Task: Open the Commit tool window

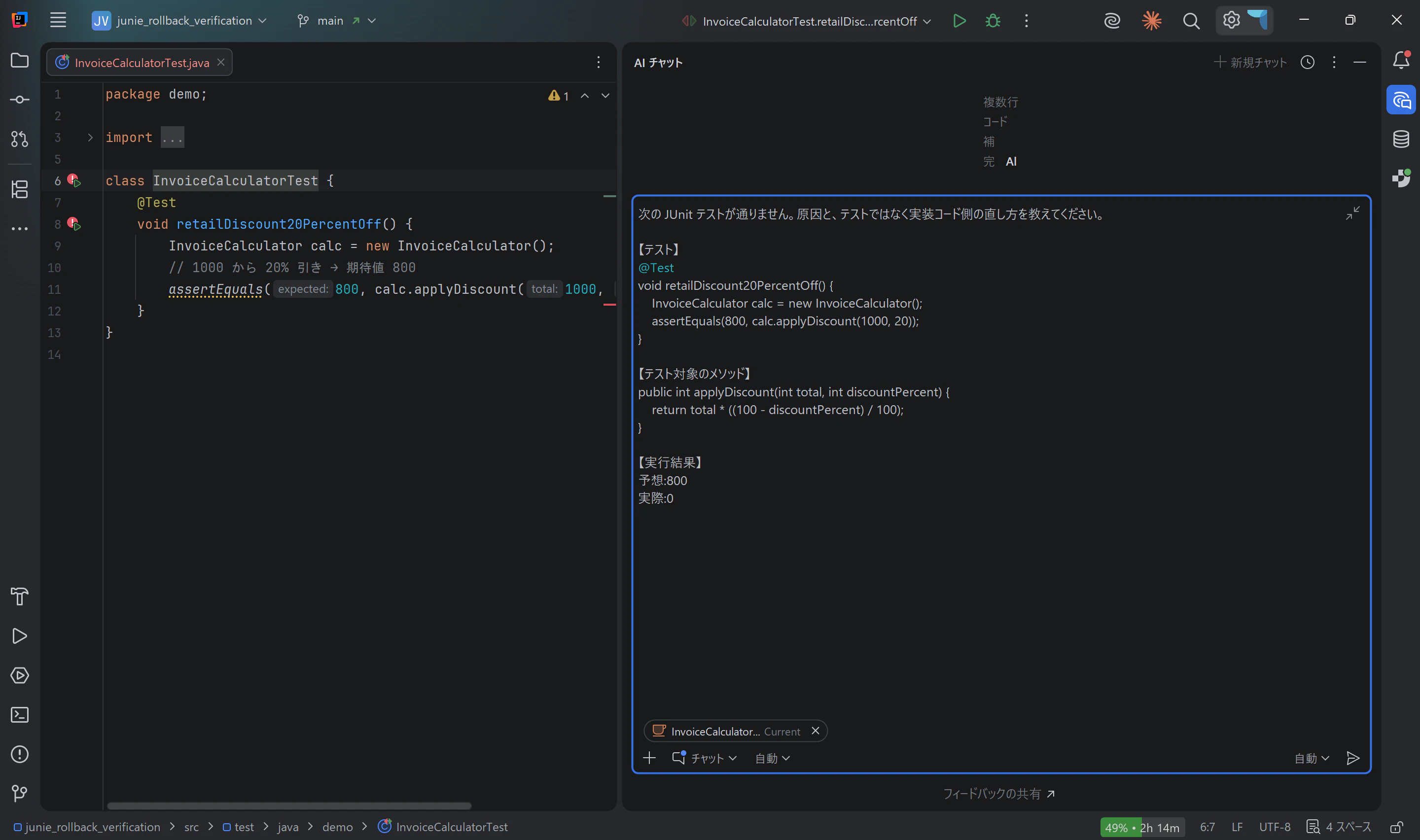Action: coord(20,100)
